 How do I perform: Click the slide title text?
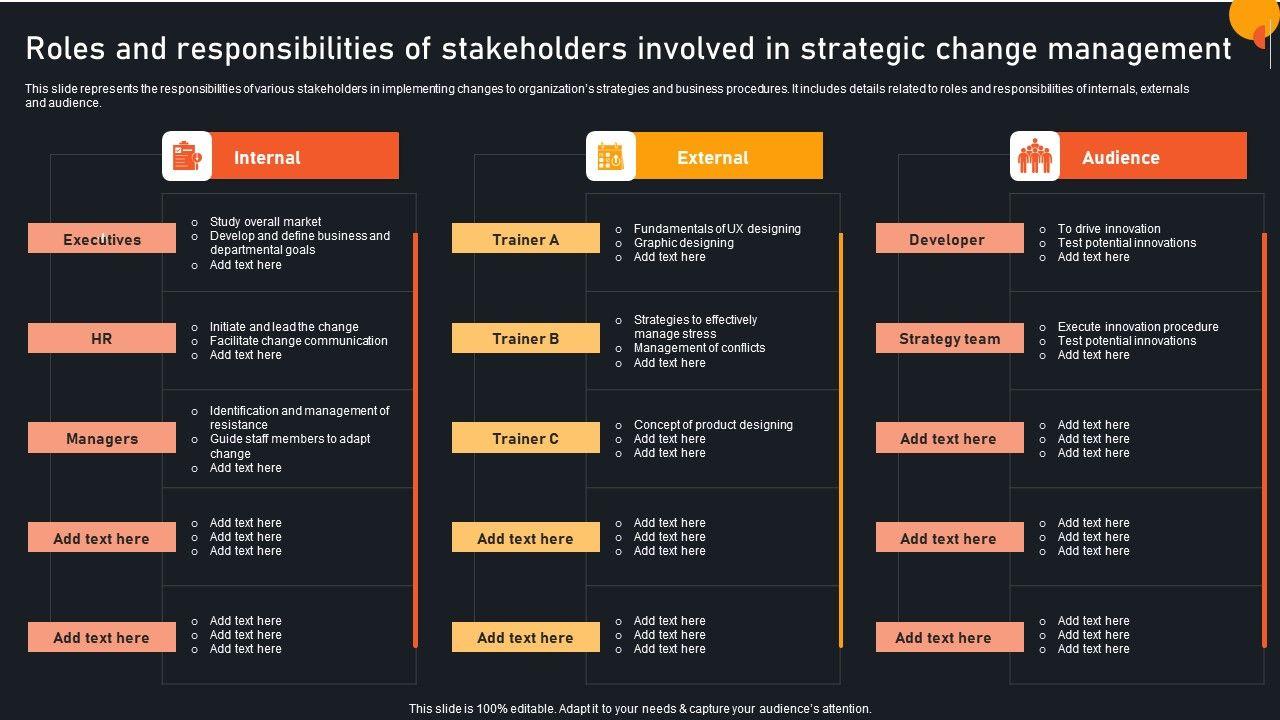tap(628, 48)
